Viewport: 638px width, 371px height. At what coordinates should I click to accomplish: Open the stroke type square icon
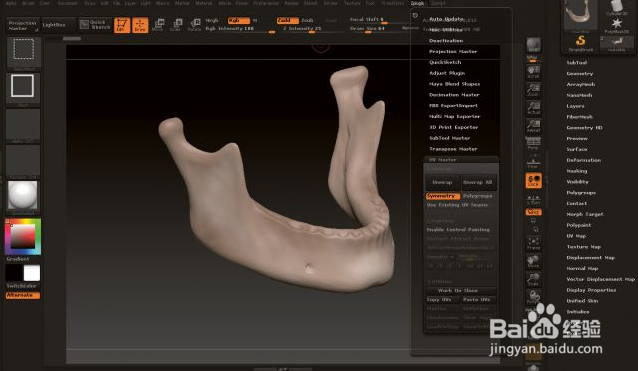23,87
